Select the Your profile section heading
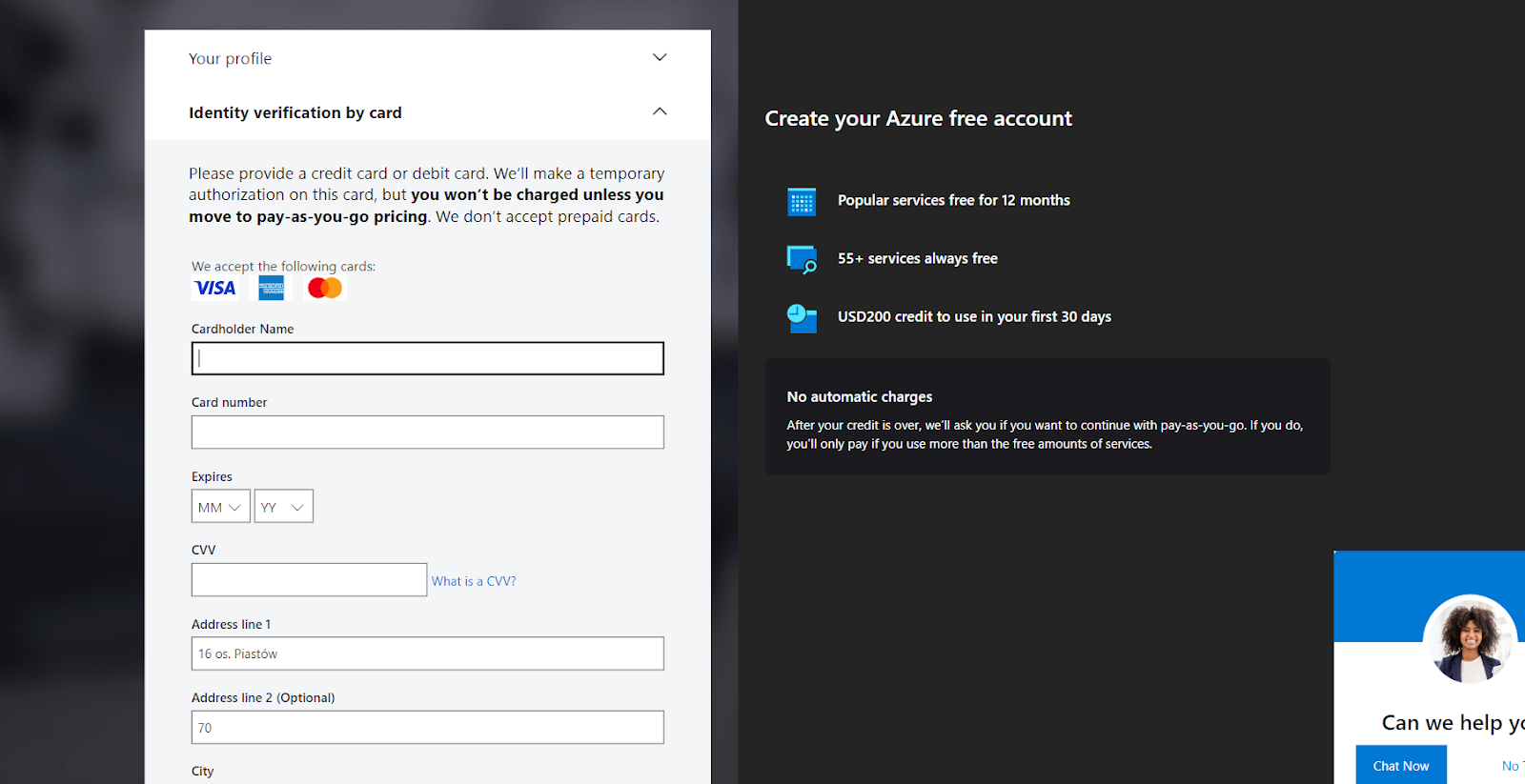The height and width of the screenshot is (784, 1525). point(231,59)
